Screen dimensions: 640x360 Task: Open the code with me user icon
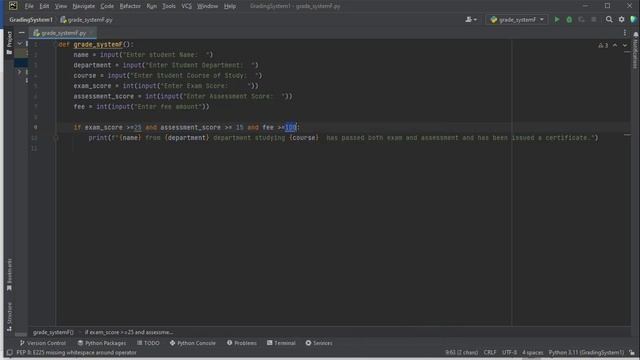tap(471, 20)
